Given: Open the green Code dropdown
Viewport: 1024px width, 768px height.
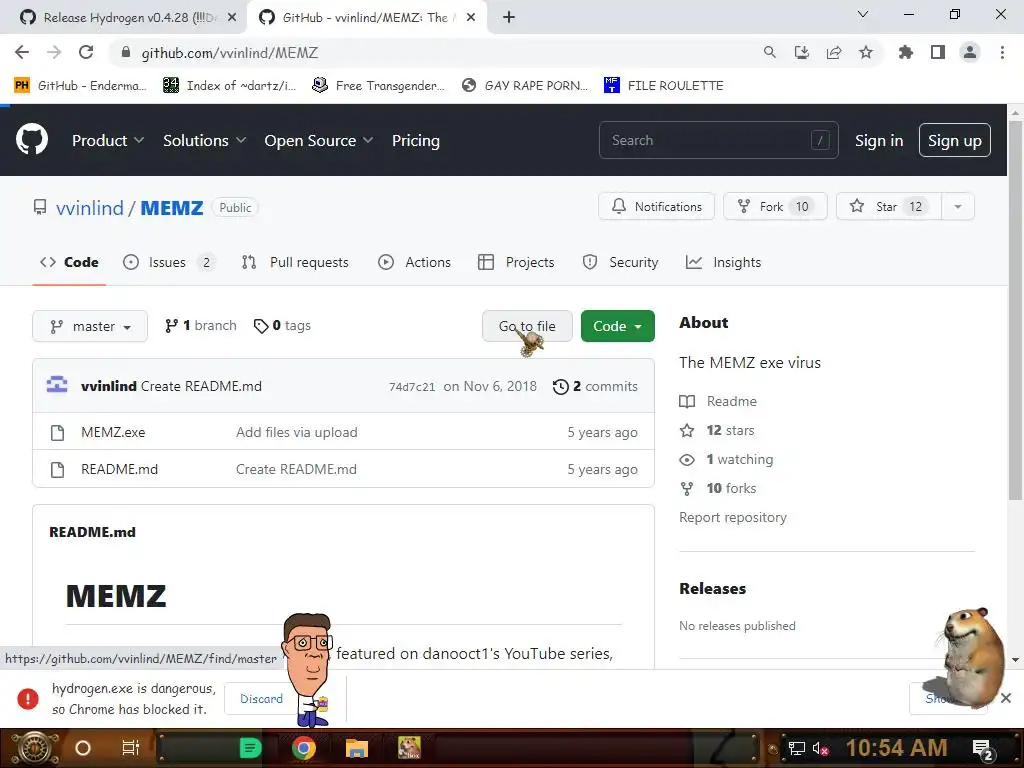Looking at the screenshot, I should [617, 326].
